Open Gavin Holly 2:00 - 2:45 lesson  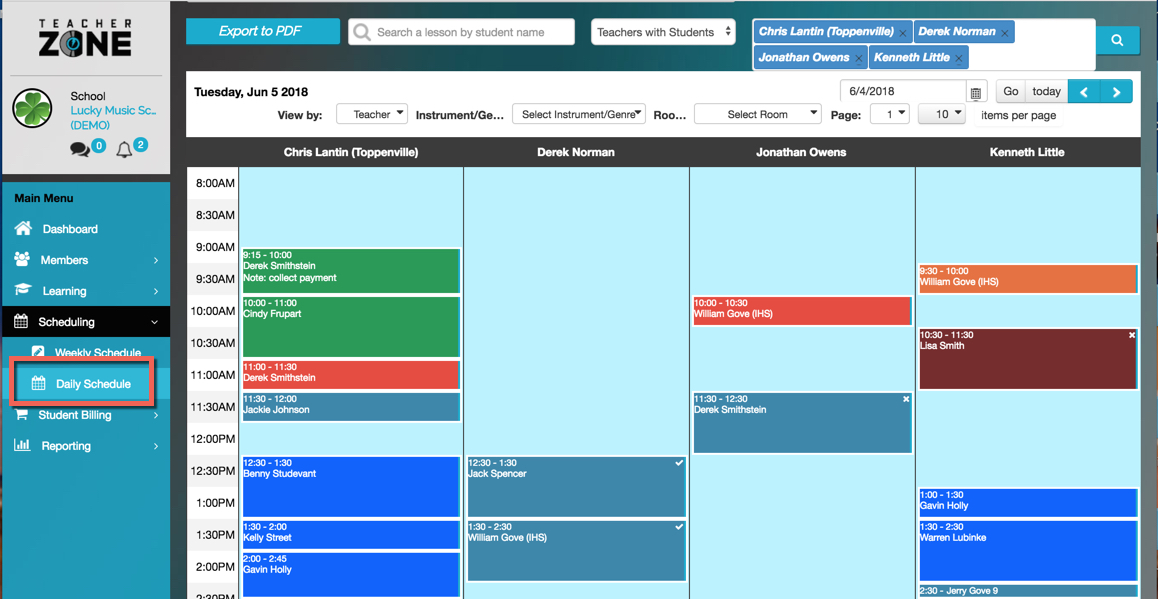(351, 575)
